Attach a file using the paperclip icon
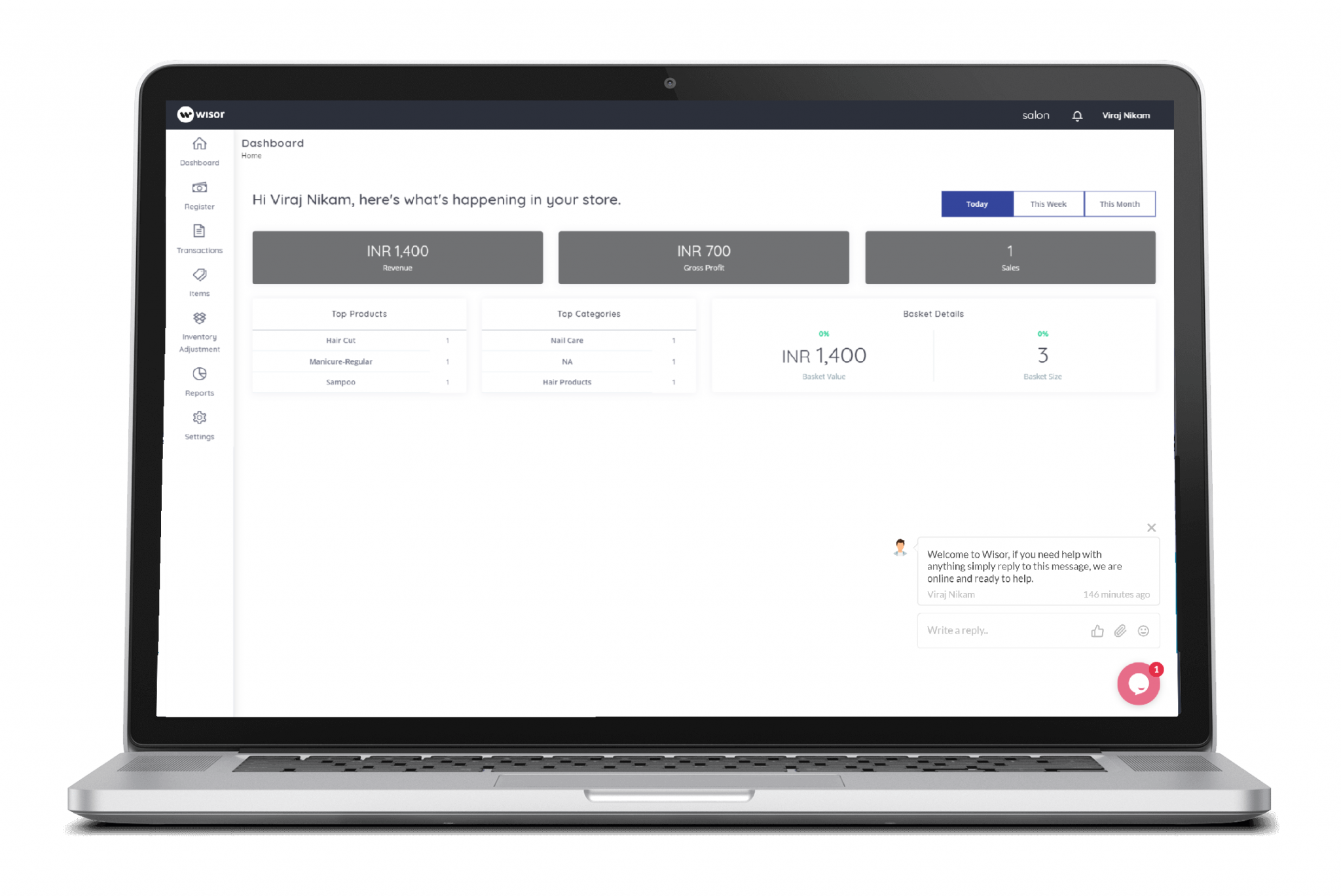 [1120, 630]
